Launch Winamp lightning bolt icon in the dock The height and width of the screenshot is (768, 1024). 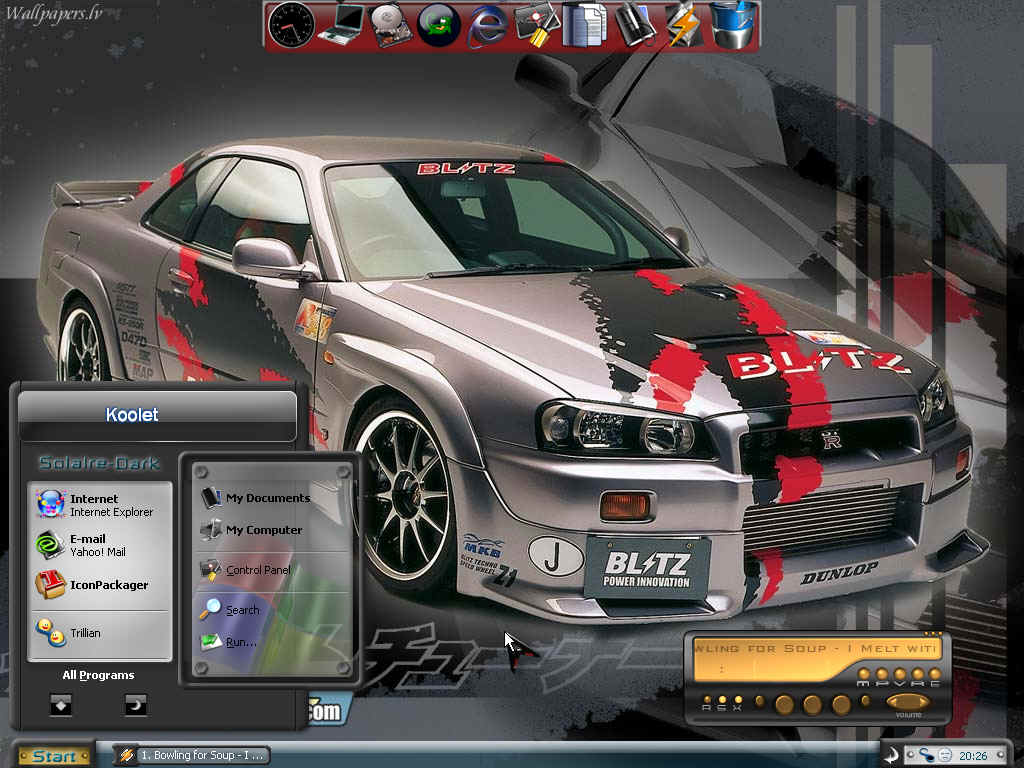[683, 25]
